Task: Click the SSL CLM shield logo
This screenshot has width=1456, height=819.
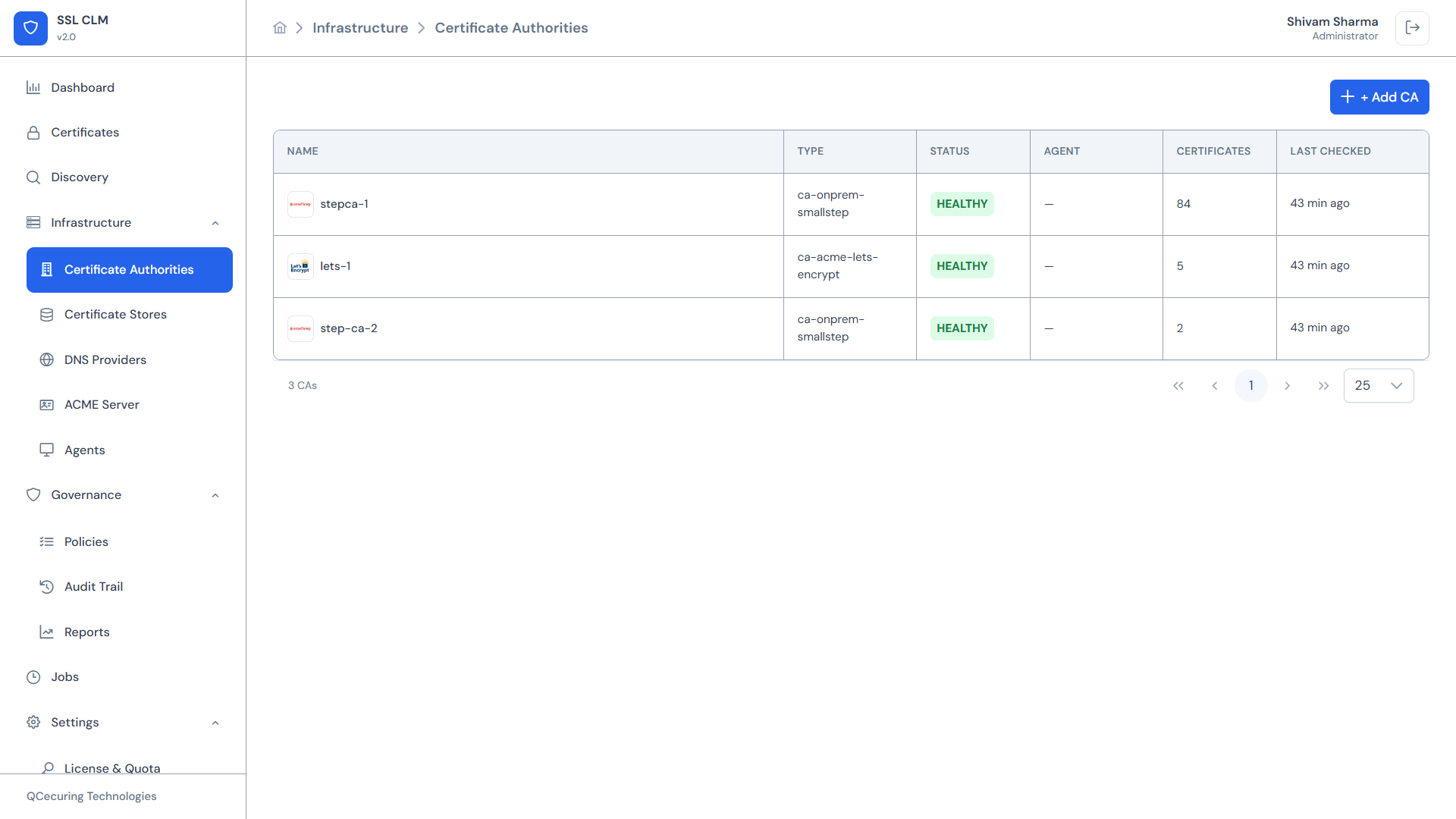Action: [30, 28]
